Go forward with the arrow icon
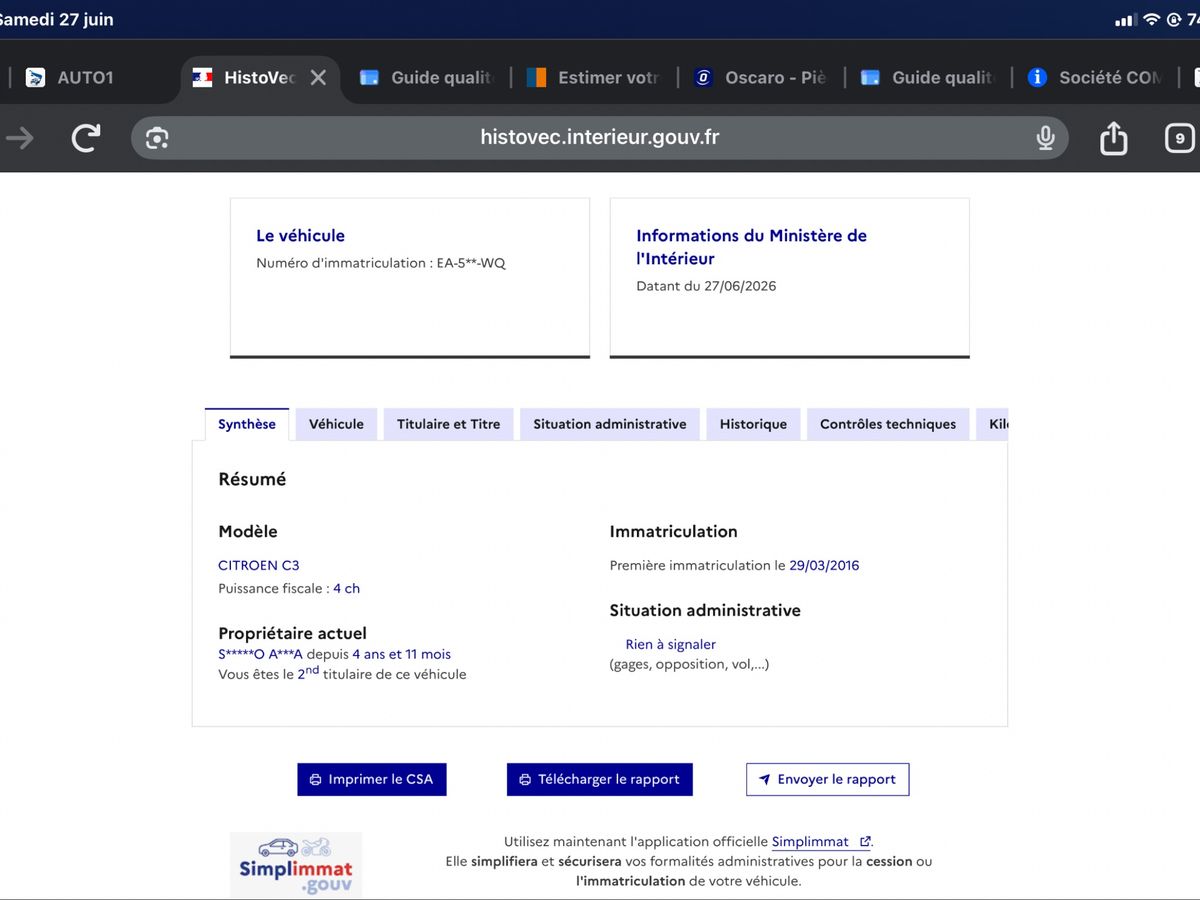The width and height of the screenshot is (1200, 900). pyautogui.click(x=19, y=138)
